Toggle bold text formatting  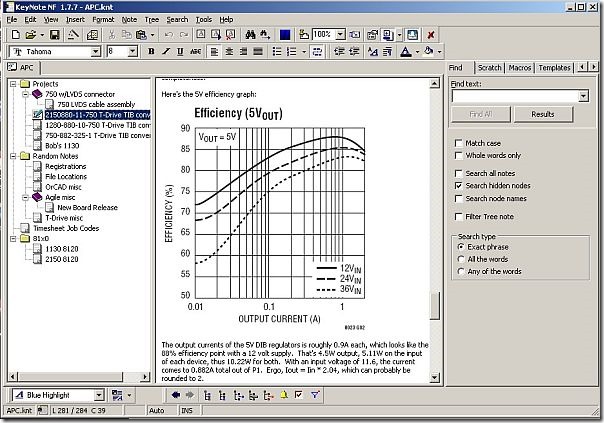[x=151, y=51]
